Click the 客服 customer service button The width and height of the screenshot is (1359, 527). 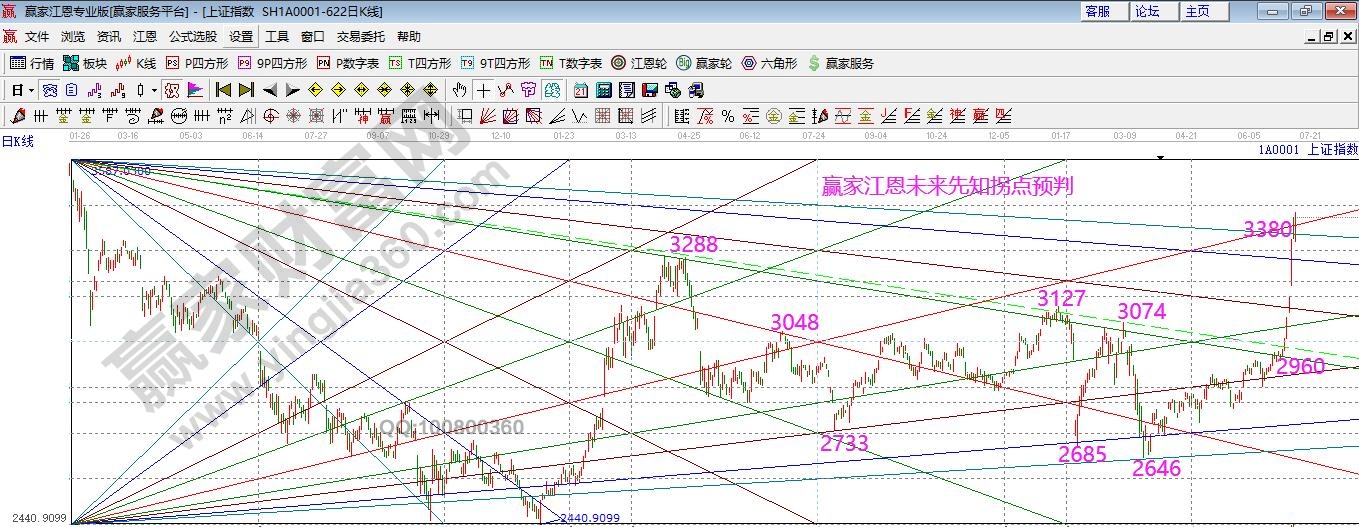(1097, 11)
